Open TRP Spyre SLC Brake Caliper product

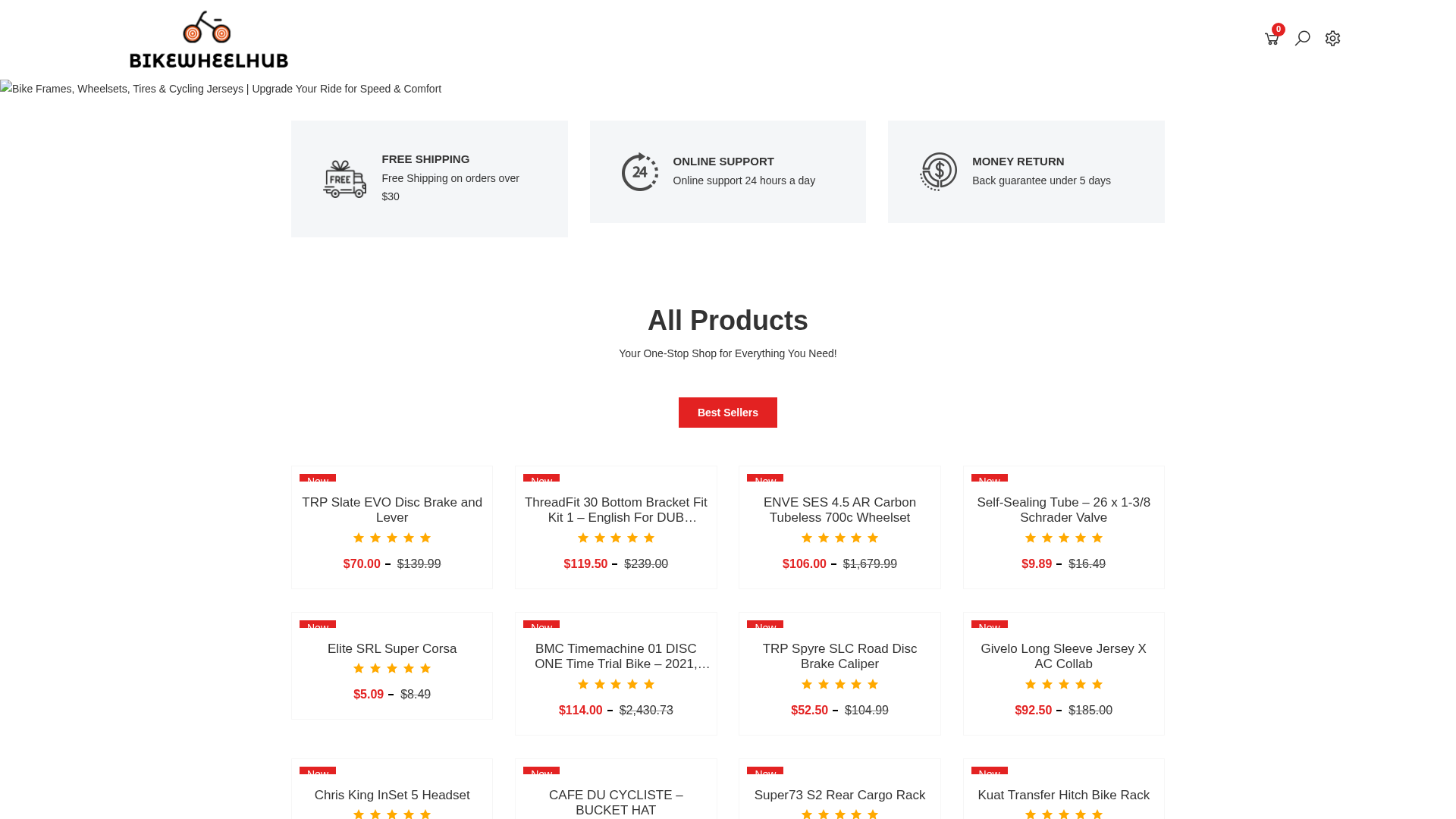click(x=839, y=656)
